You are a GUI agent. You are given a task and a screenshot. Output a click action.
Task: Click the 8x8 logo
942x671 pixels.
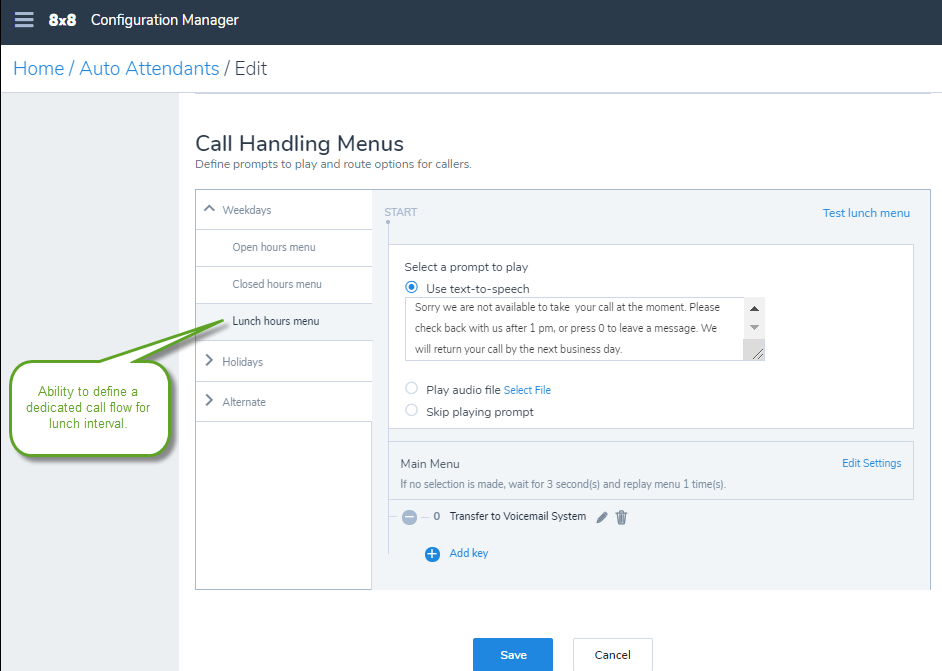click(62, 20)
